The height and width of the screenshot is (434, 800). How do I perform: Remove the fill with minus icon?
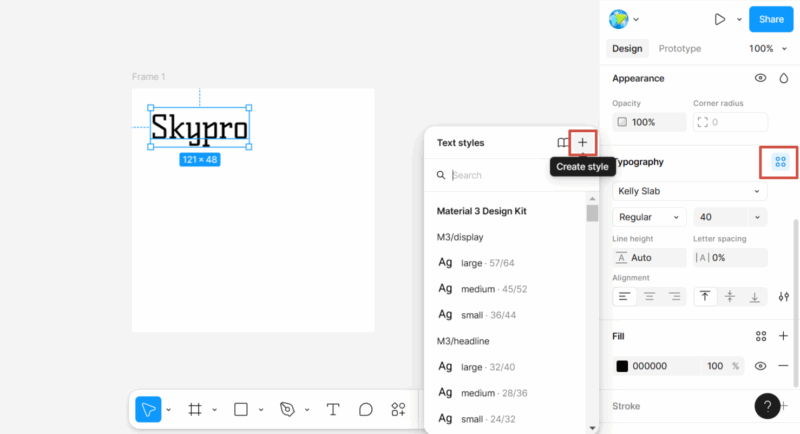pos(783,366)
